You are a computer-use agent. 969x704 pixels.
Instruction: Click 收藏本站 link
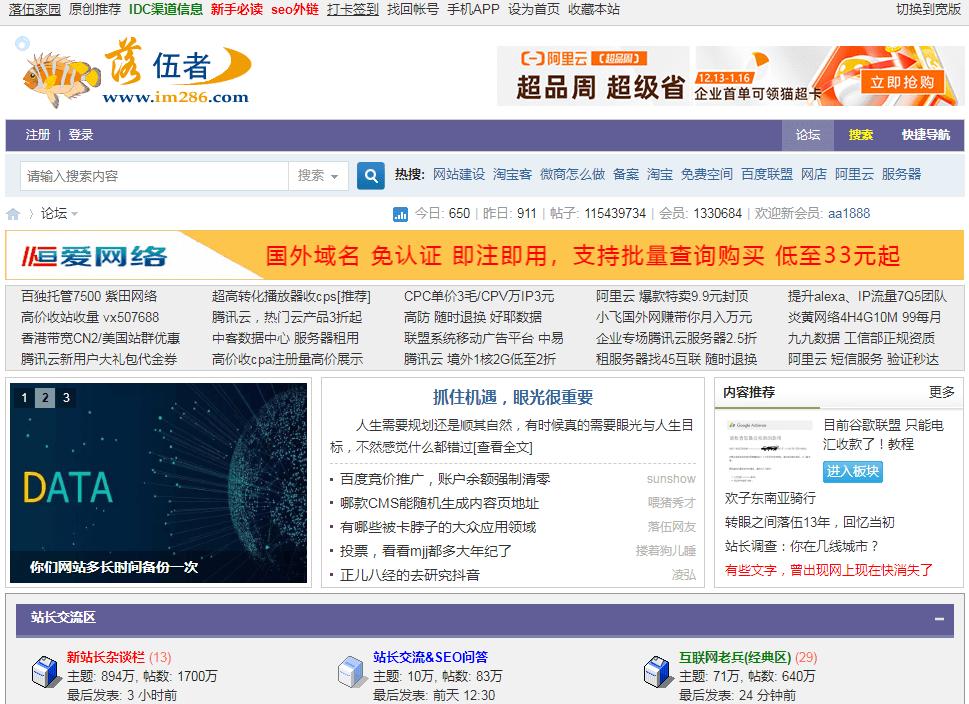coord(594,9)
